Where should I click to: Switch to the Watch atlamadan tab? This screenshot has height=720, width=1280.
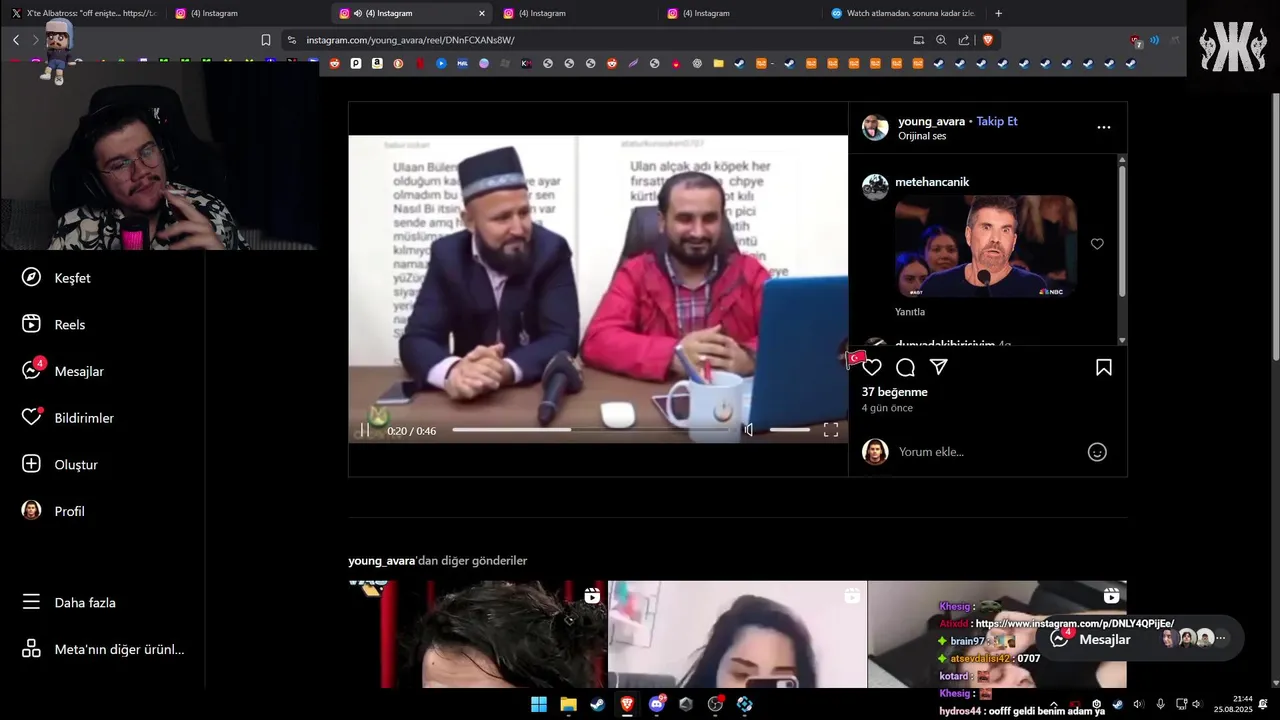(x=904, y=13)
